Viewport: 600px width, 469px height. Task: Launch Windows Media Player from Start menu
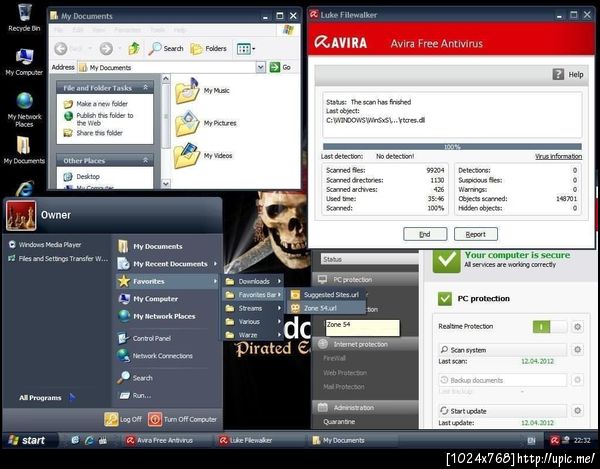[x=45, y=244]
